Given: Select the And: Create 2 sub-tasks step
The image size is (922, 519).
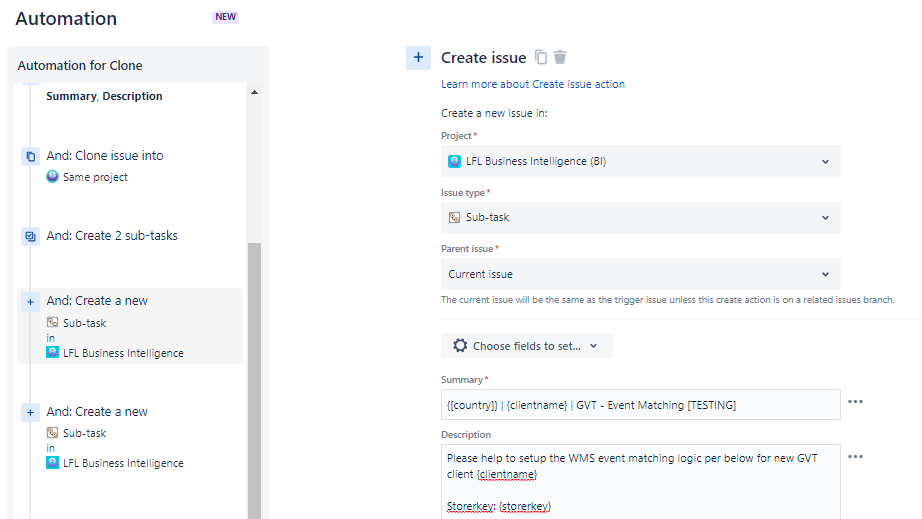Looking at the screenshot, I should (x=112, y=235).
